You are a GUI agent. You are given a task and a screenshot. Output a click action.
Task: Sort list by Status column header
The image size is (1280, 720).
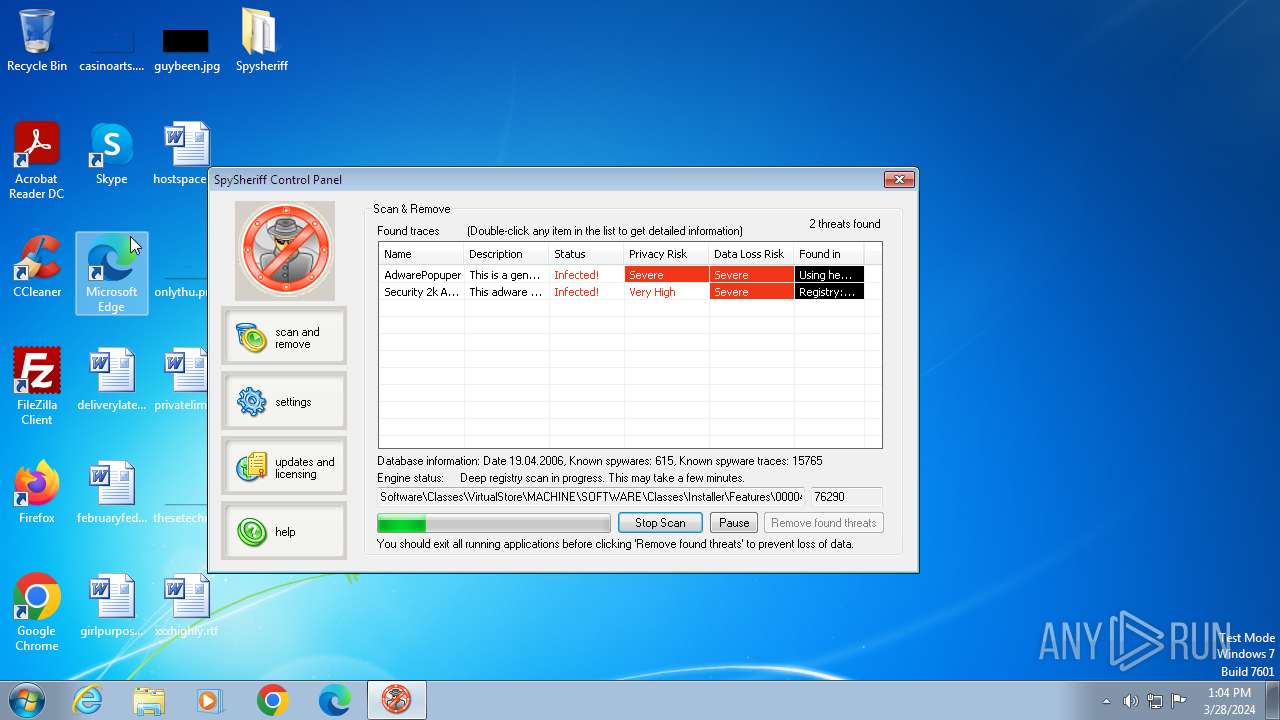(x=587, y=254)
